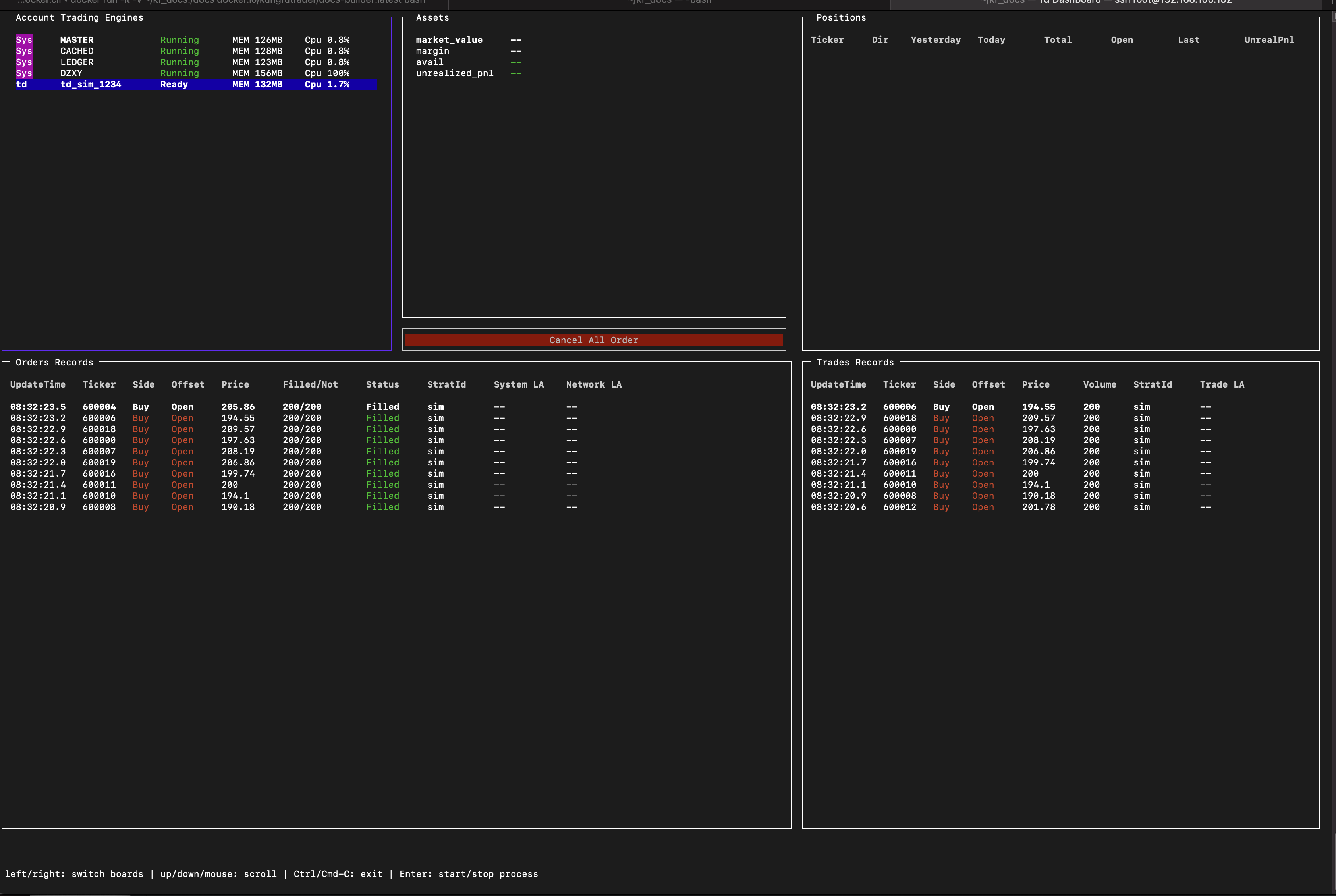Click price 199.74 in Orders Records
This screenshot has height=896, width=1336.
tap(238, 474)
